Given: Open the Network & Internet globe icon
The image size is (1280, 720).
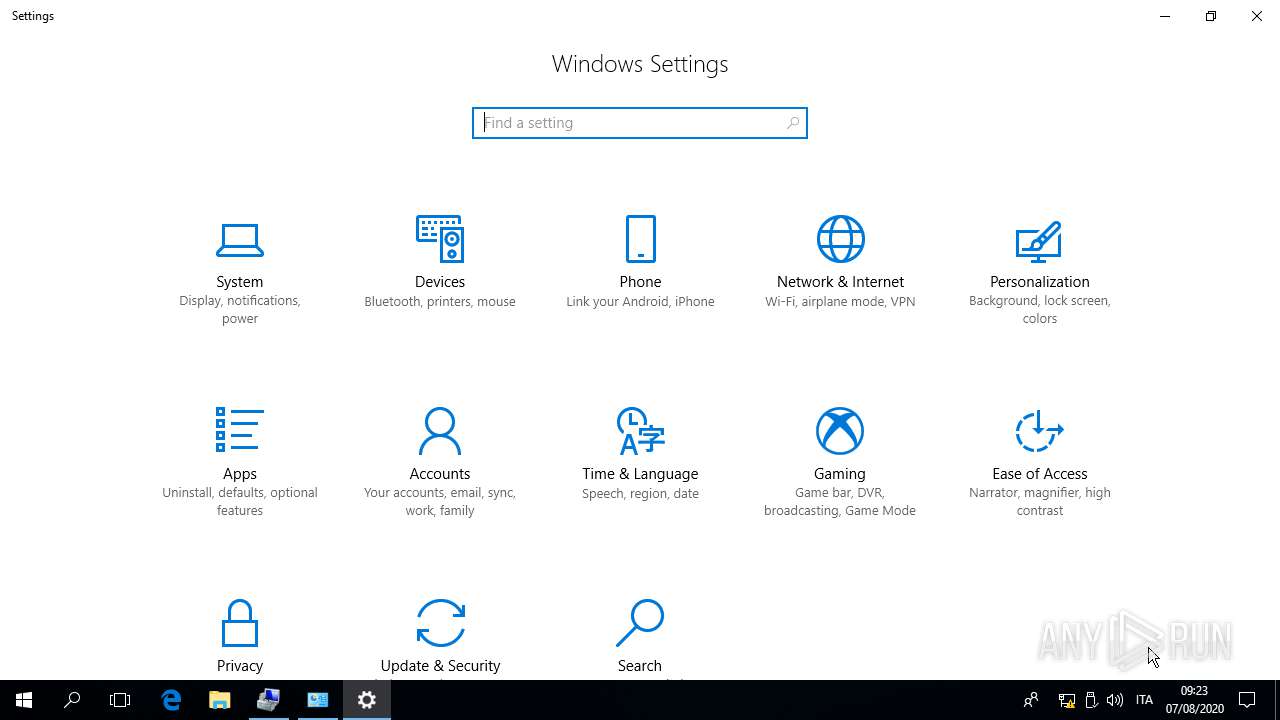Looking at the screenshot, I should click(x=840, y=239).
